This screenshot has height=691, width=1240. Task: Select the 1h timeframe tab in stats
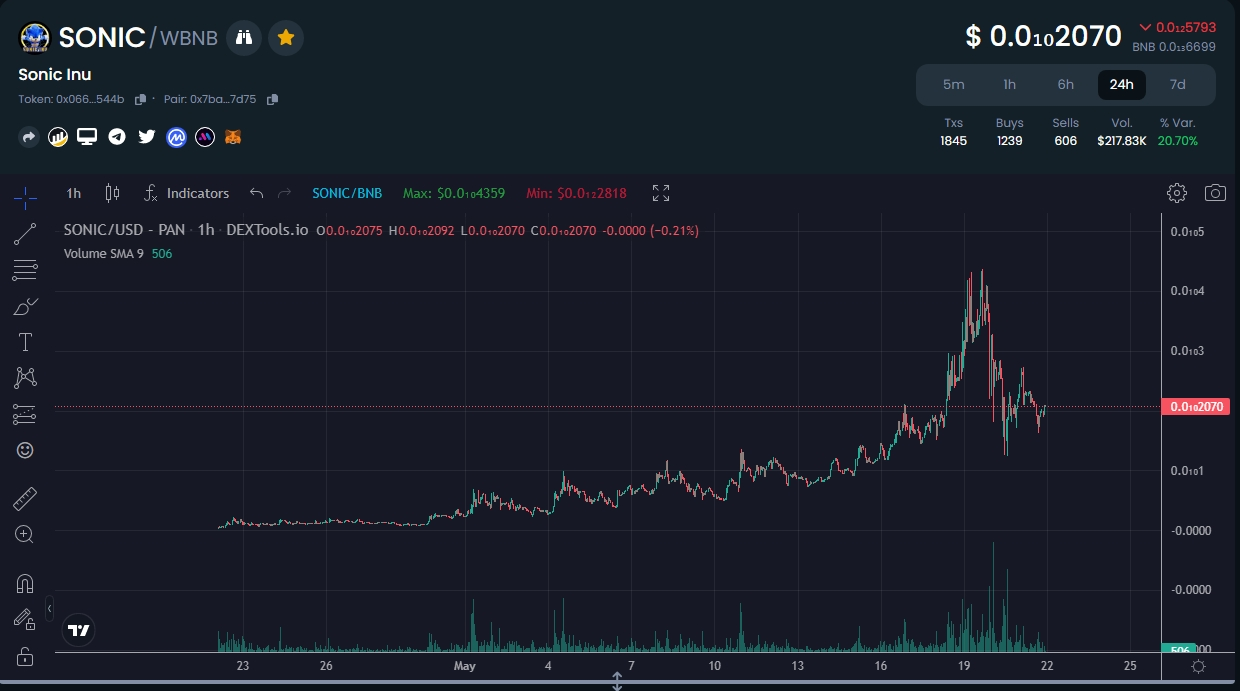tap(1010, 85)
